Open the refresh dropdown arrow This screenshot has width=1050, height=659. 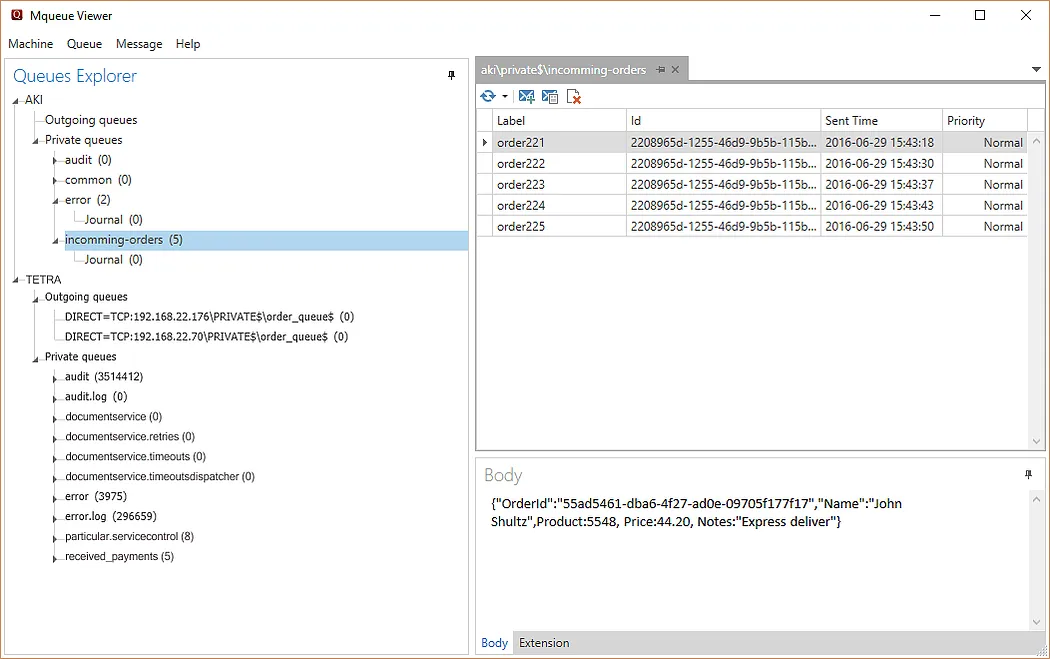505,96
